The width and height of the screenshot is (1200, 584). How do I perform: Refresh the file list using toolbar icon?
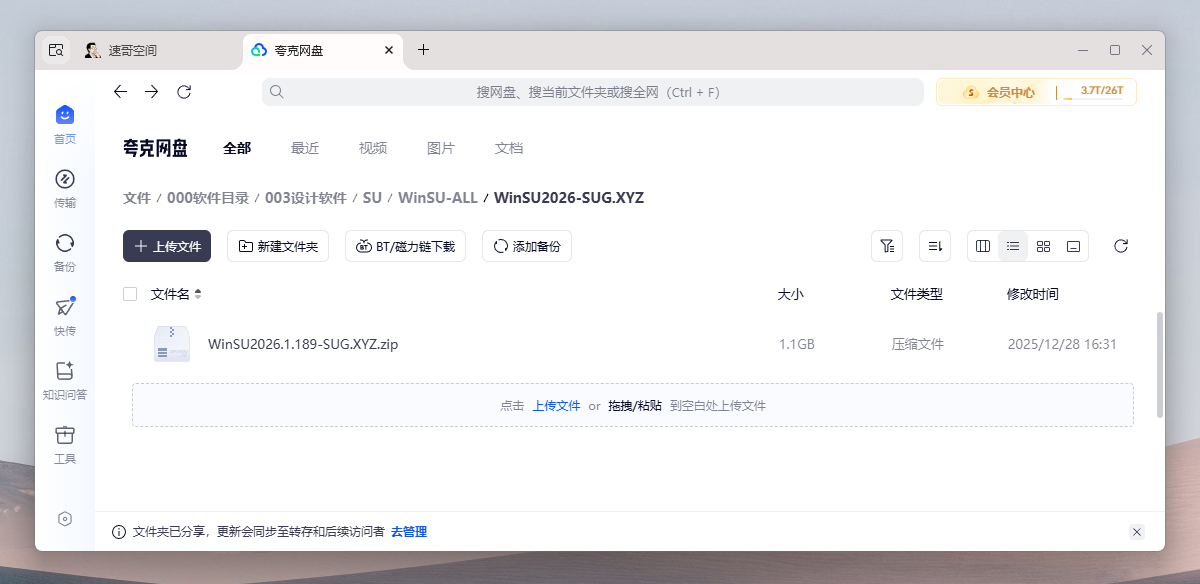1121,246
